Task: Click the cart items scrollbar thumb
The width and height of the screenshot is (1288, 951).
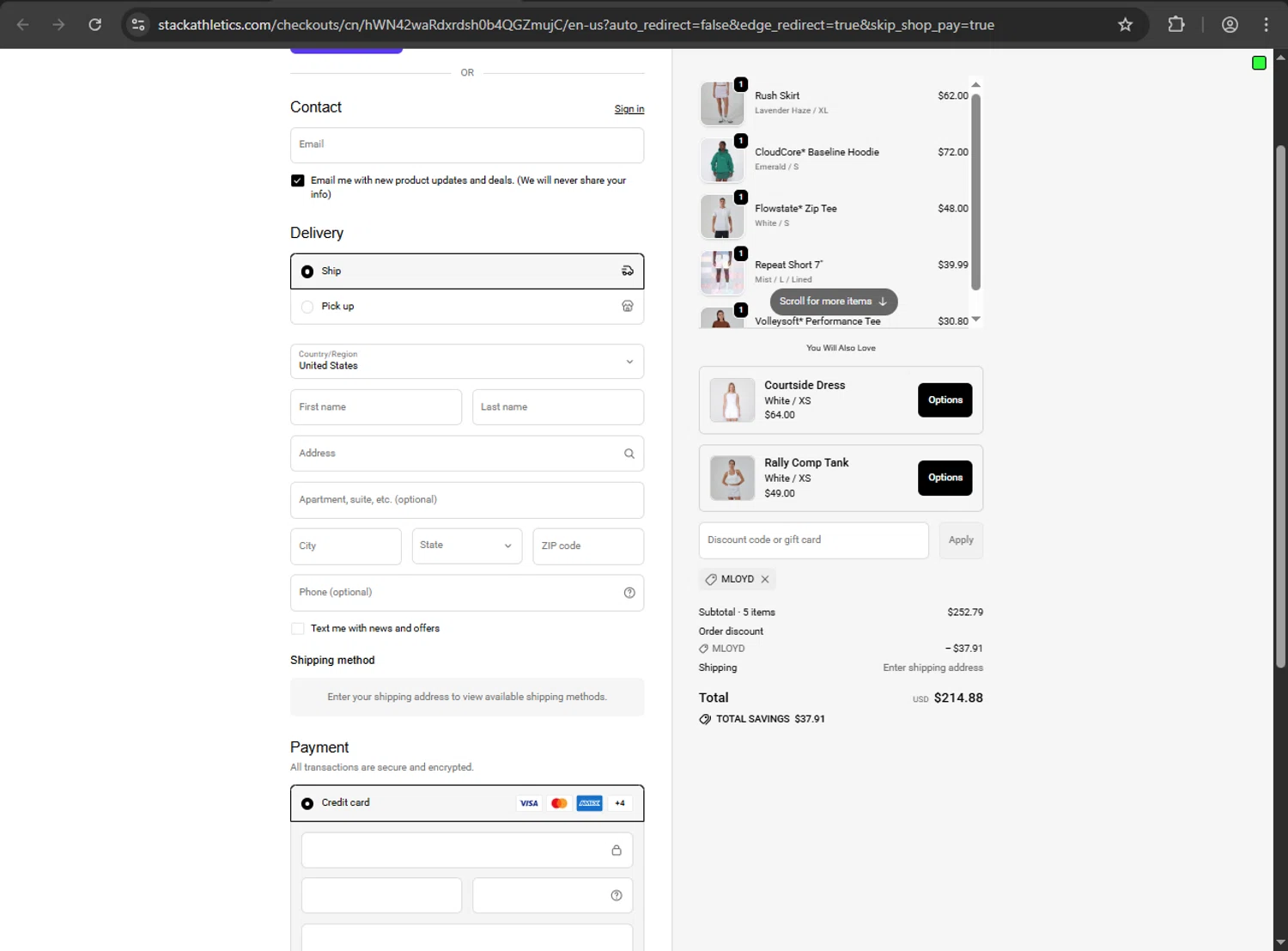Action: (x=975, y=192)
